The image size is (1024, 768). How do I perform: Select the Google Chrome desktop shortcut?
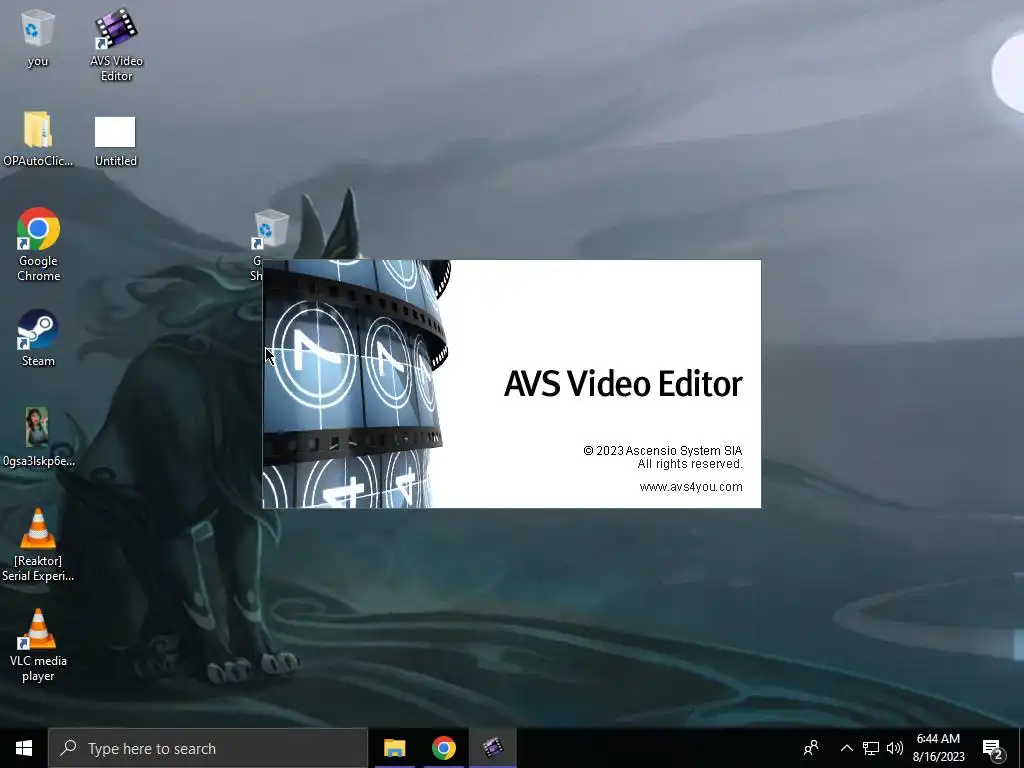pyautogui.click(x=39, y=244)
